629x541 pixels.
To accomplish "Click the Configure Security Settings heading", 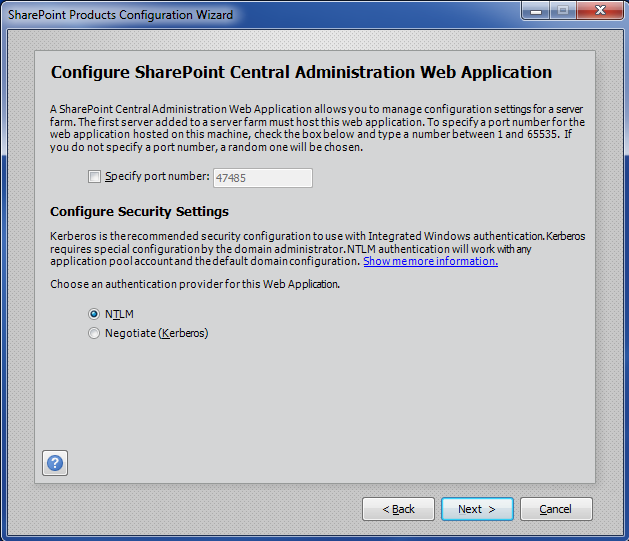I will [139, 211].
